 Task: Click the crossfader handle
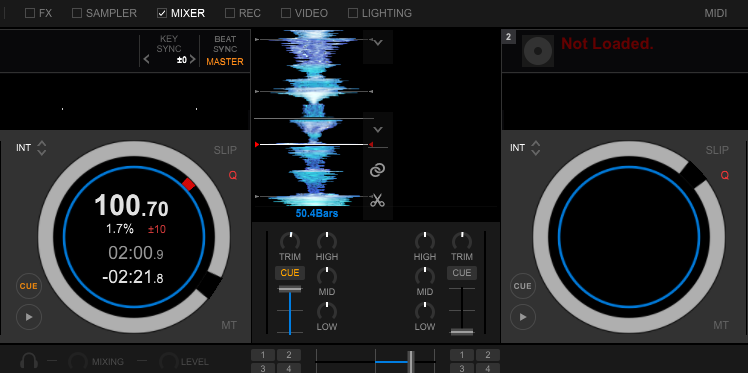click(x=411, y=362)
